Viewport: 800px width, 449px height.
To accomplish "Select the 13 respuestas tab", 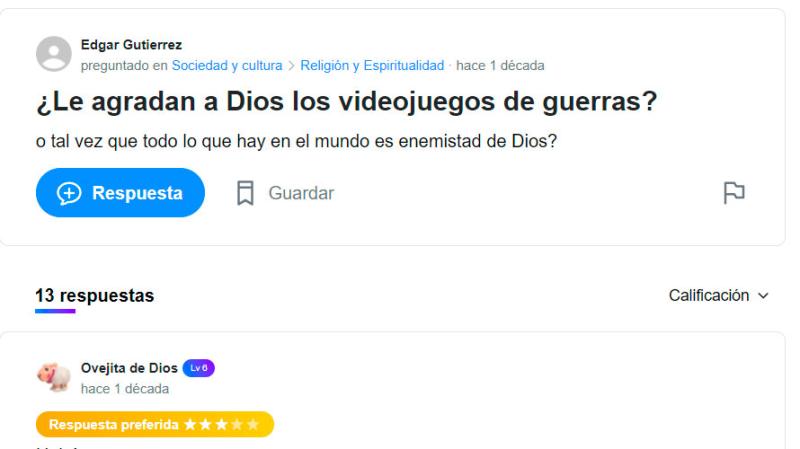I will (x=94, y=296).
